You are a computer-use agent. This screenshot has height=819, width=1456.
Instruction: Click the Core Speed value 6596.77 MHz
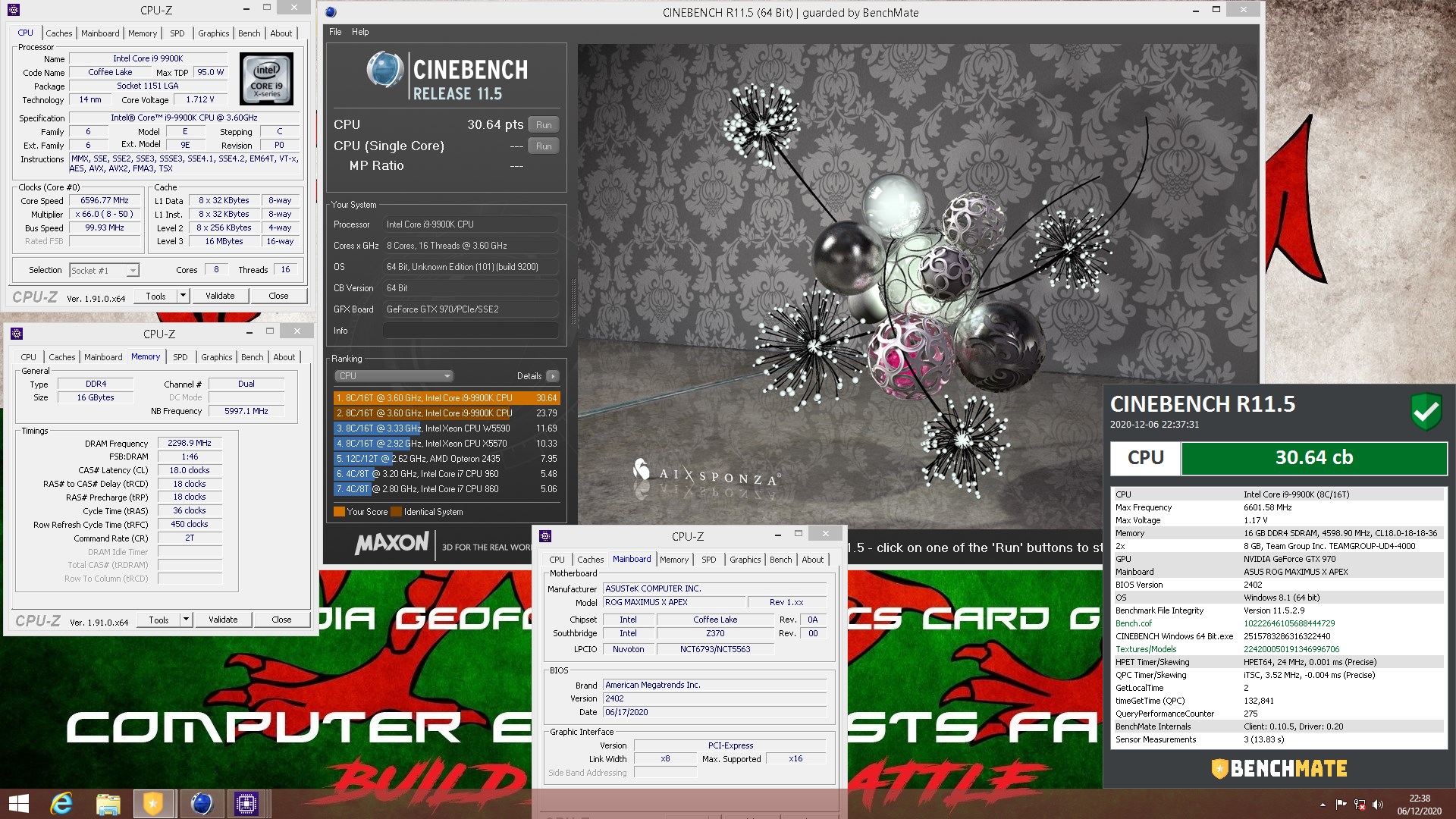coord(105,201)
